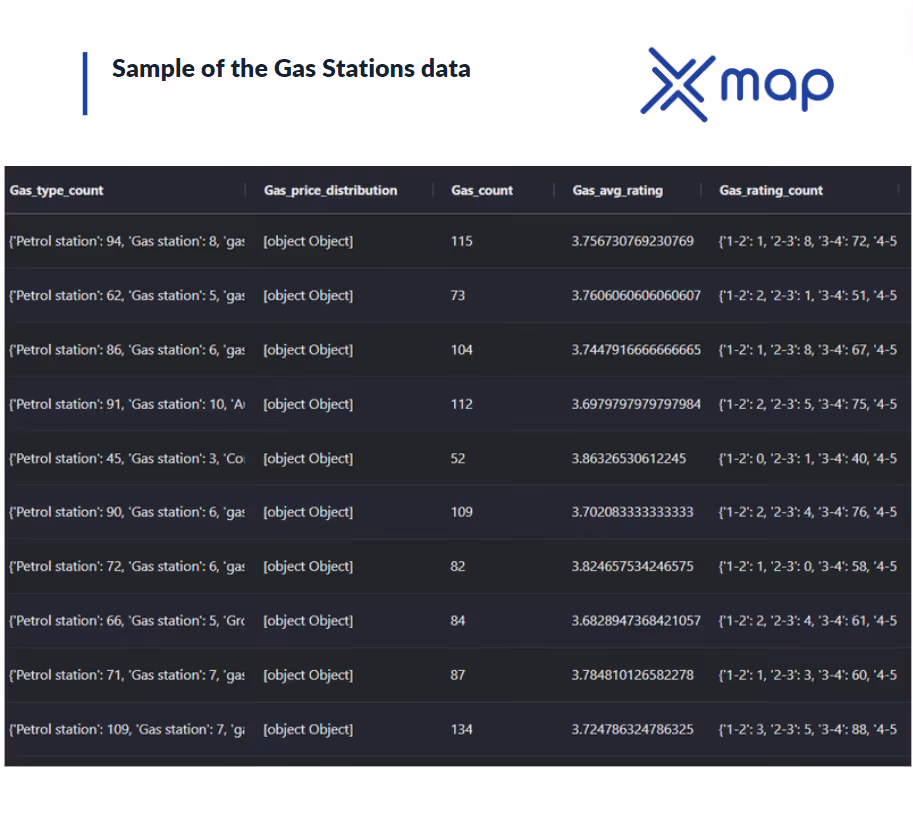Click cell with 'Petrol station': 62
The height and width of the screenshot is (817, 913).
coord(127,295)
